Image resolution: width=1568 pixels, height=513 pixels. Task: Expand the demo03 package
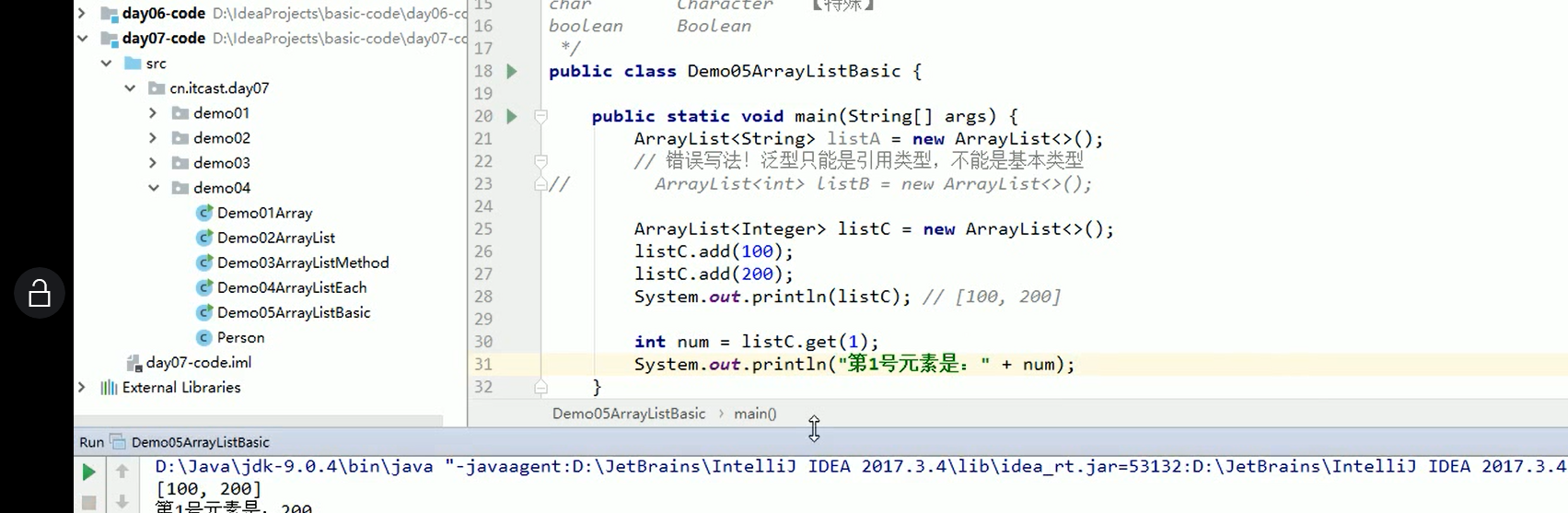(153, 162)
